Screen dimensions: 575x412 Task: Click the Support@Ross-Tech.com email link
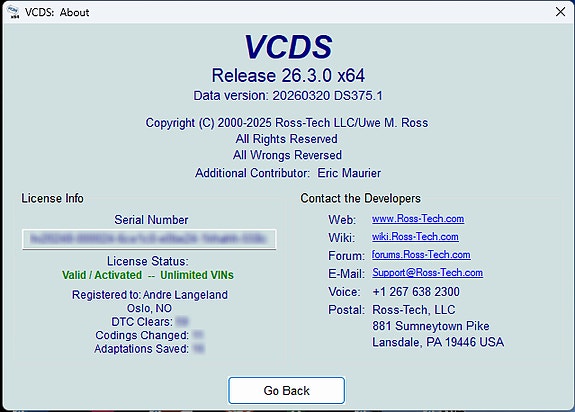coord(428,273)
